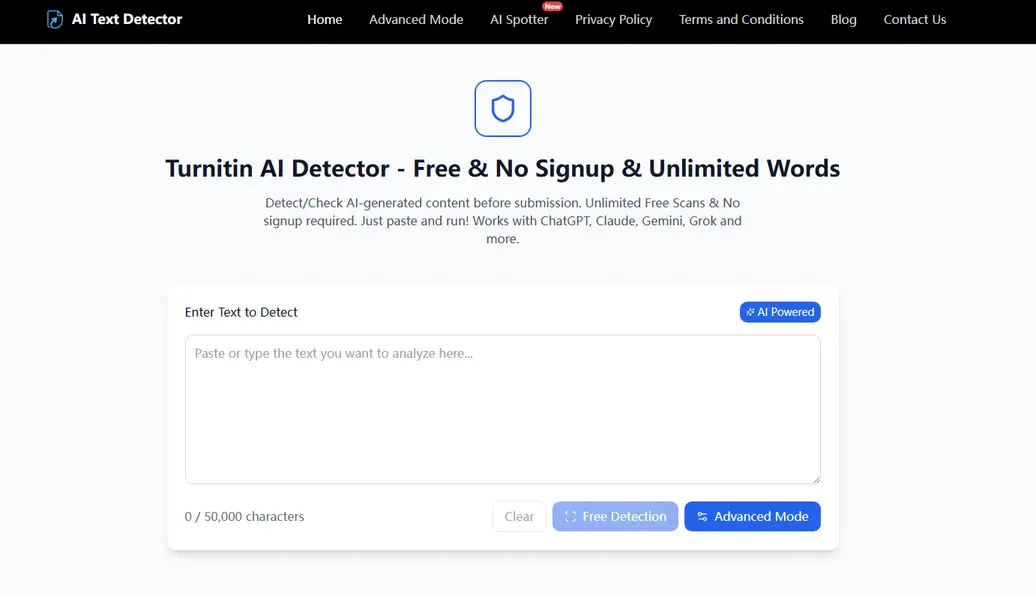The image size is (1036, 598).
Task: Open the Privacy Policy page
Action: click(613, 20)
